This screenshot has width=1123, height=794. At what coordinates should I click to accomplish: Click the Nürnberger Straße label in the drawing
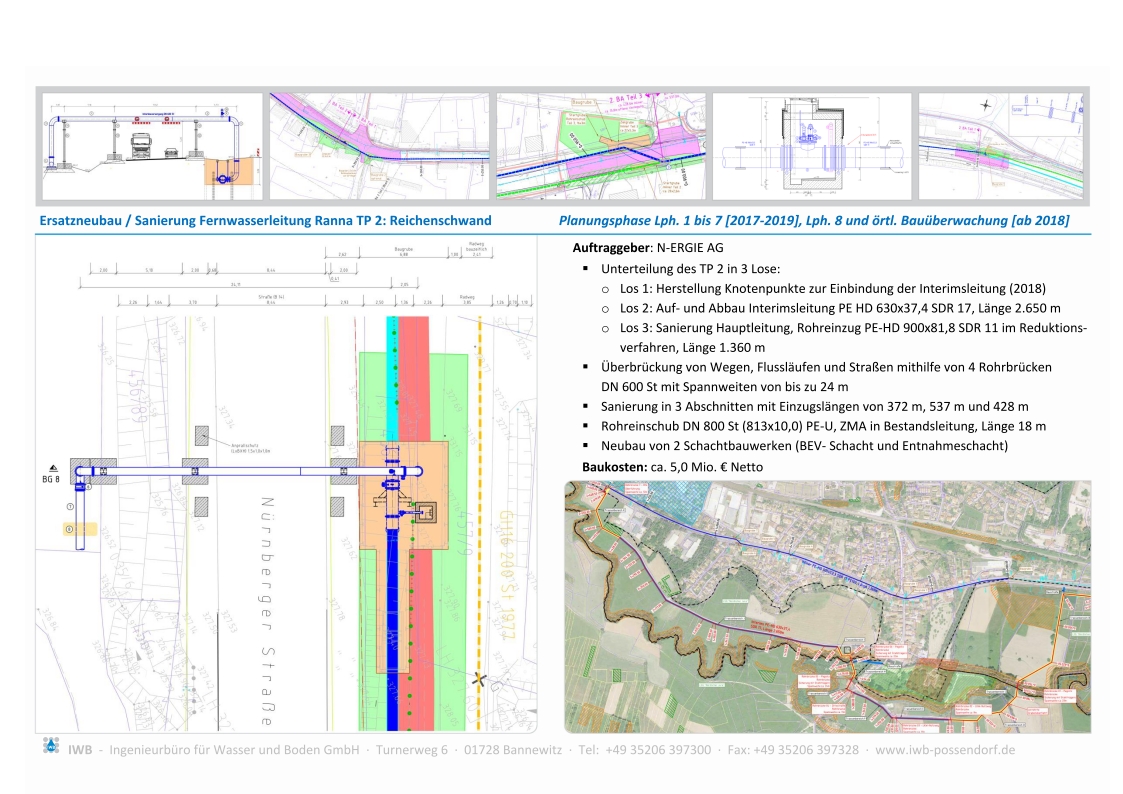(x=267, y=589)
